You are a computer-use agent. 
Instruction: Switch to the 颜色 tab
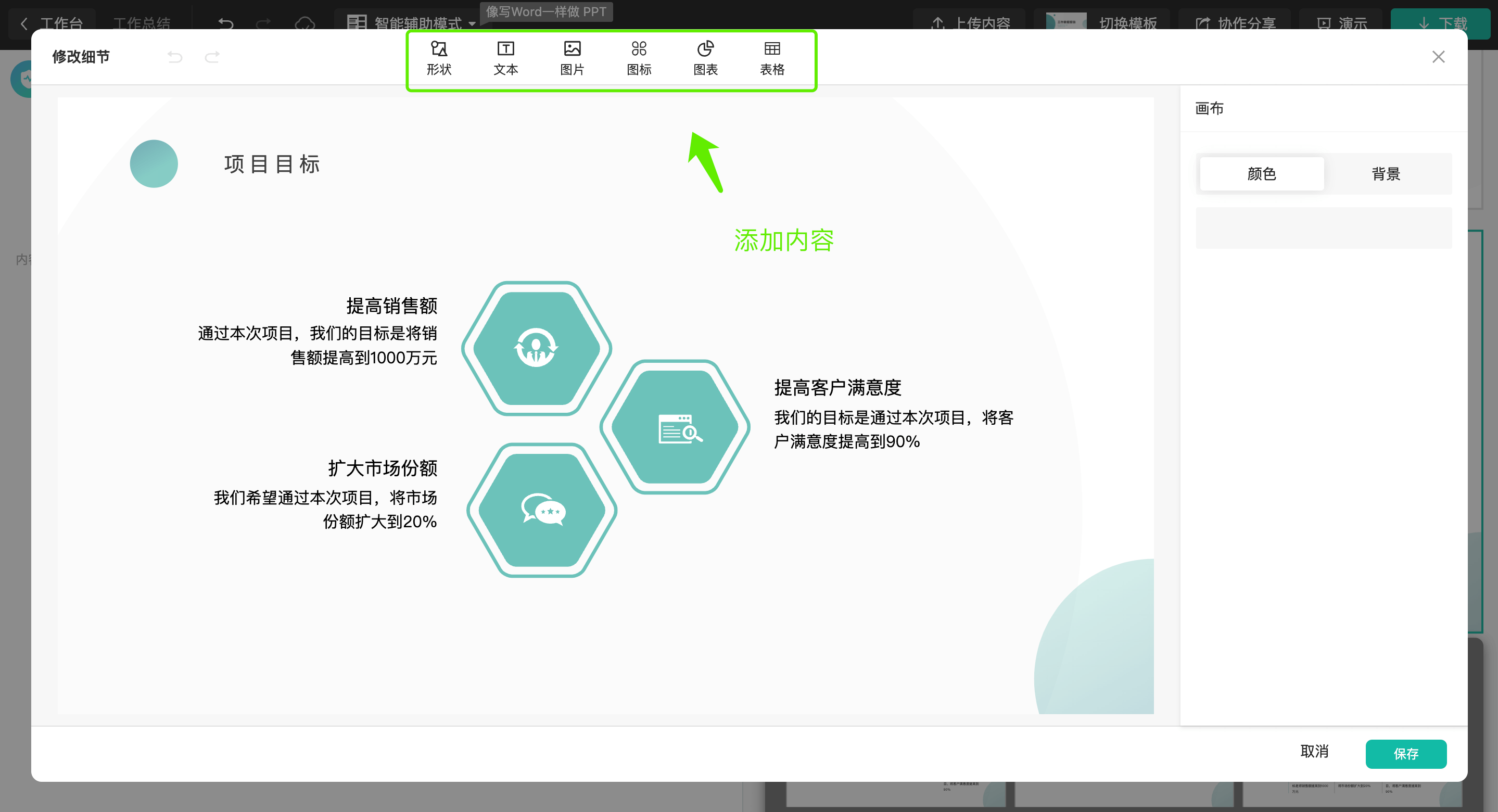point(1261,173)
